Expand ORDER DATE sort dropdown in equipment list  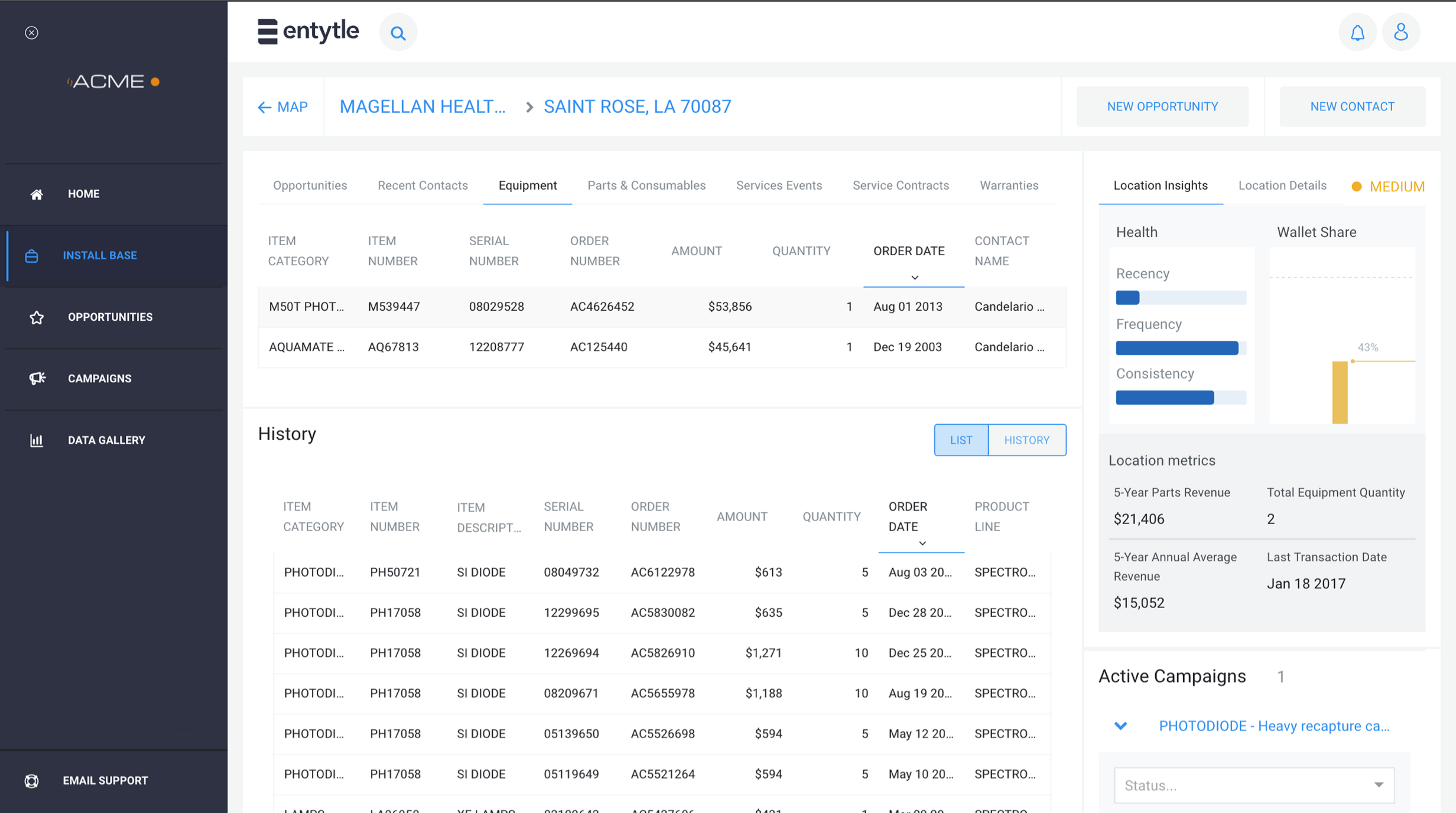(913, 276)
